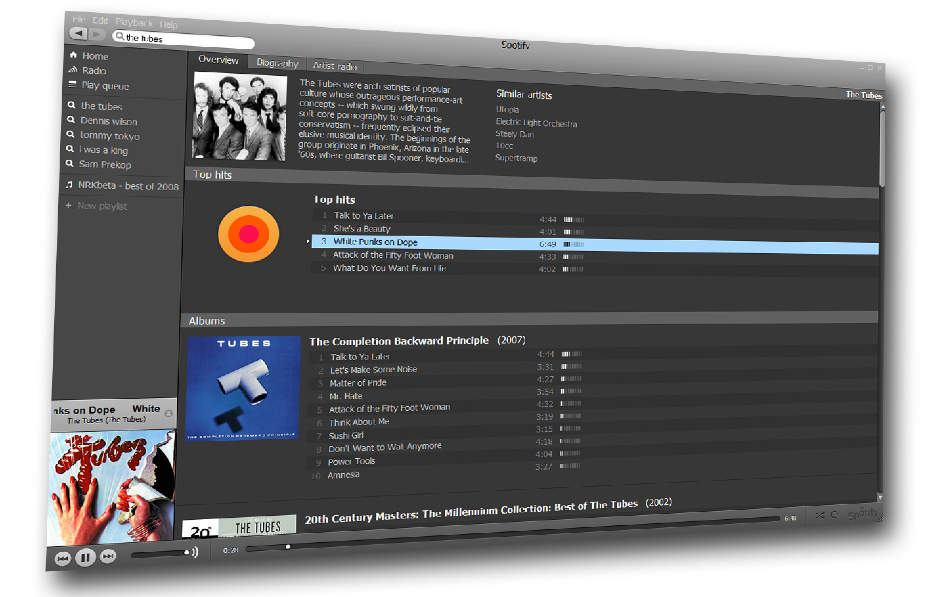Screen dimensions: 949x597
Task: Open the Help menu
Action: tap(168, 25)
